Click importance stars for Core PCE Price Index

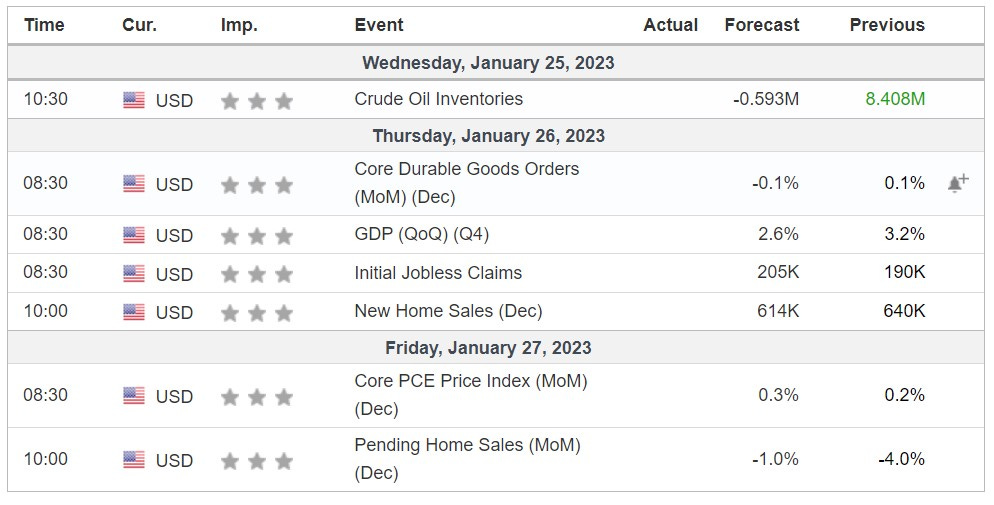pyautogui.click(x=257, y=397)
